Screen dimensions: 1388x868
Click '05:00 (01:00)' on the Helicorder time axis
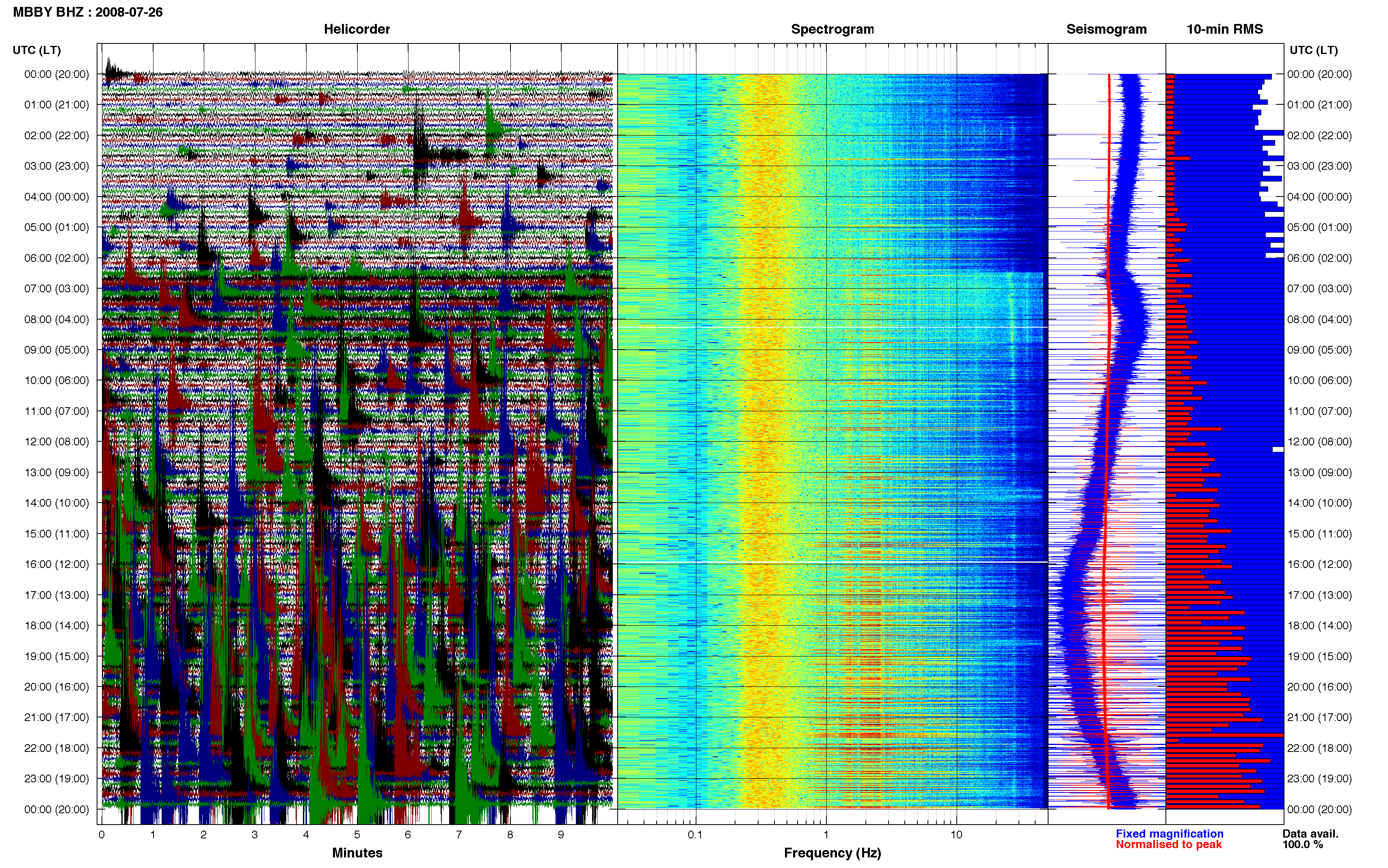click(x=56, y=227)
